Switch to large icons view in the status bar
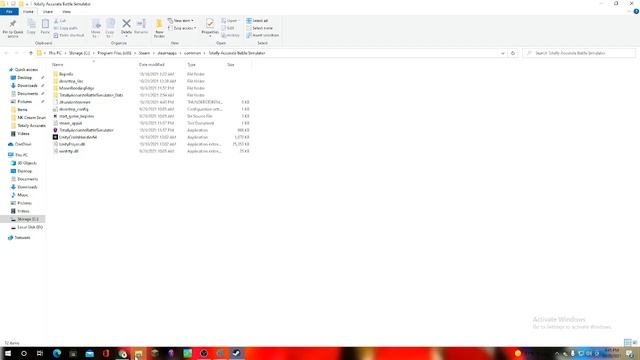The height and width of the screenshot is (360, 640). pos(635,342)
